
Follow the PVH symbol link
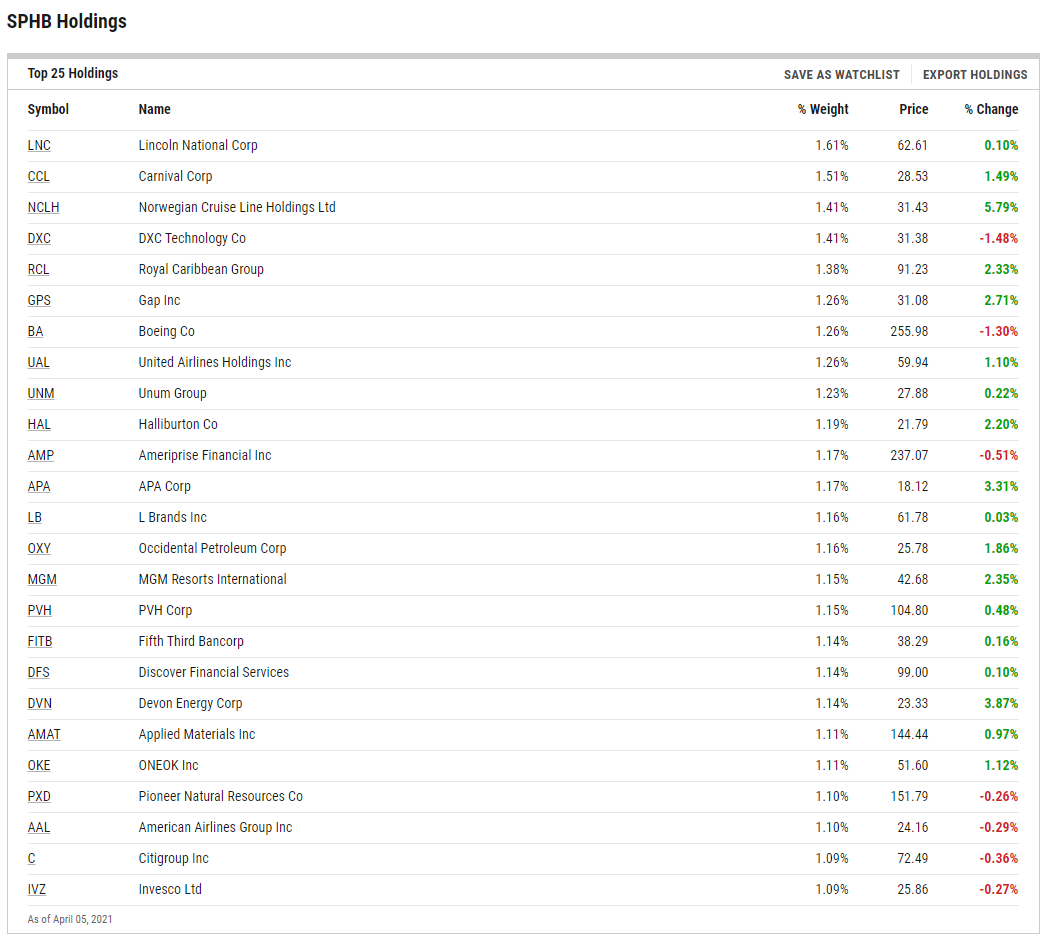pos(39,611)
